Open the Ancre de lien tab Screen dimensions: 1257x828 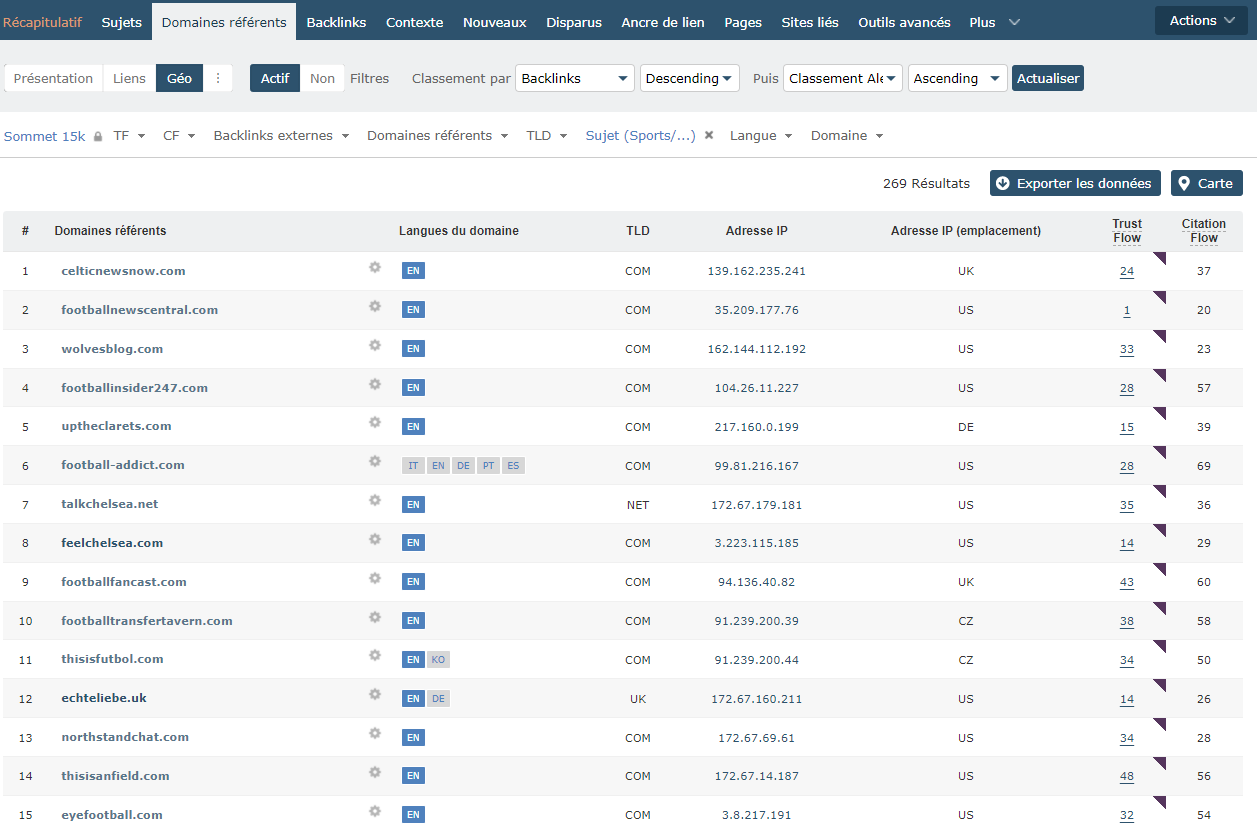pos(663,22)
